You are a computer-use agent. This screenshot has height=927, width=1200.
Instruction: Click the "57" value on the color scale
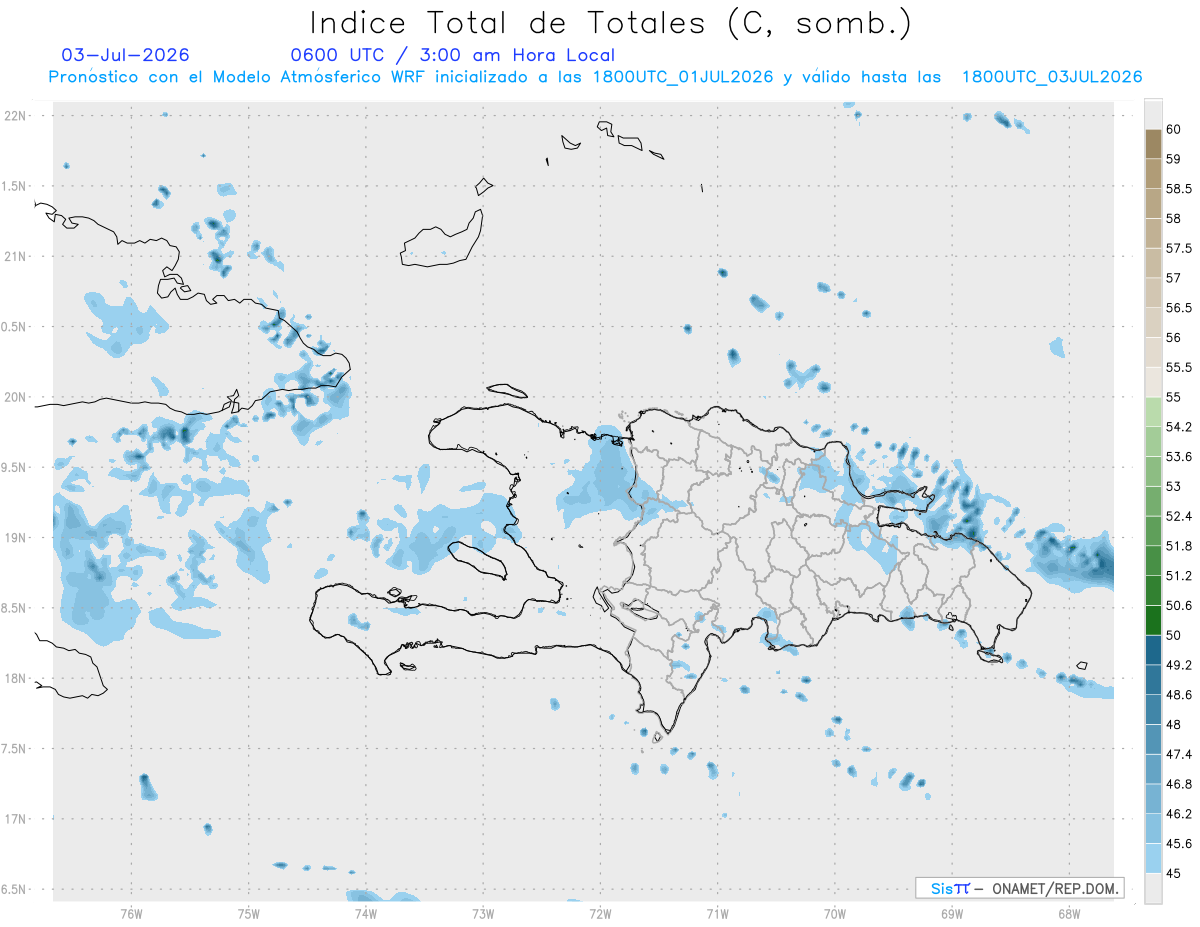[x=1175, y=278]
